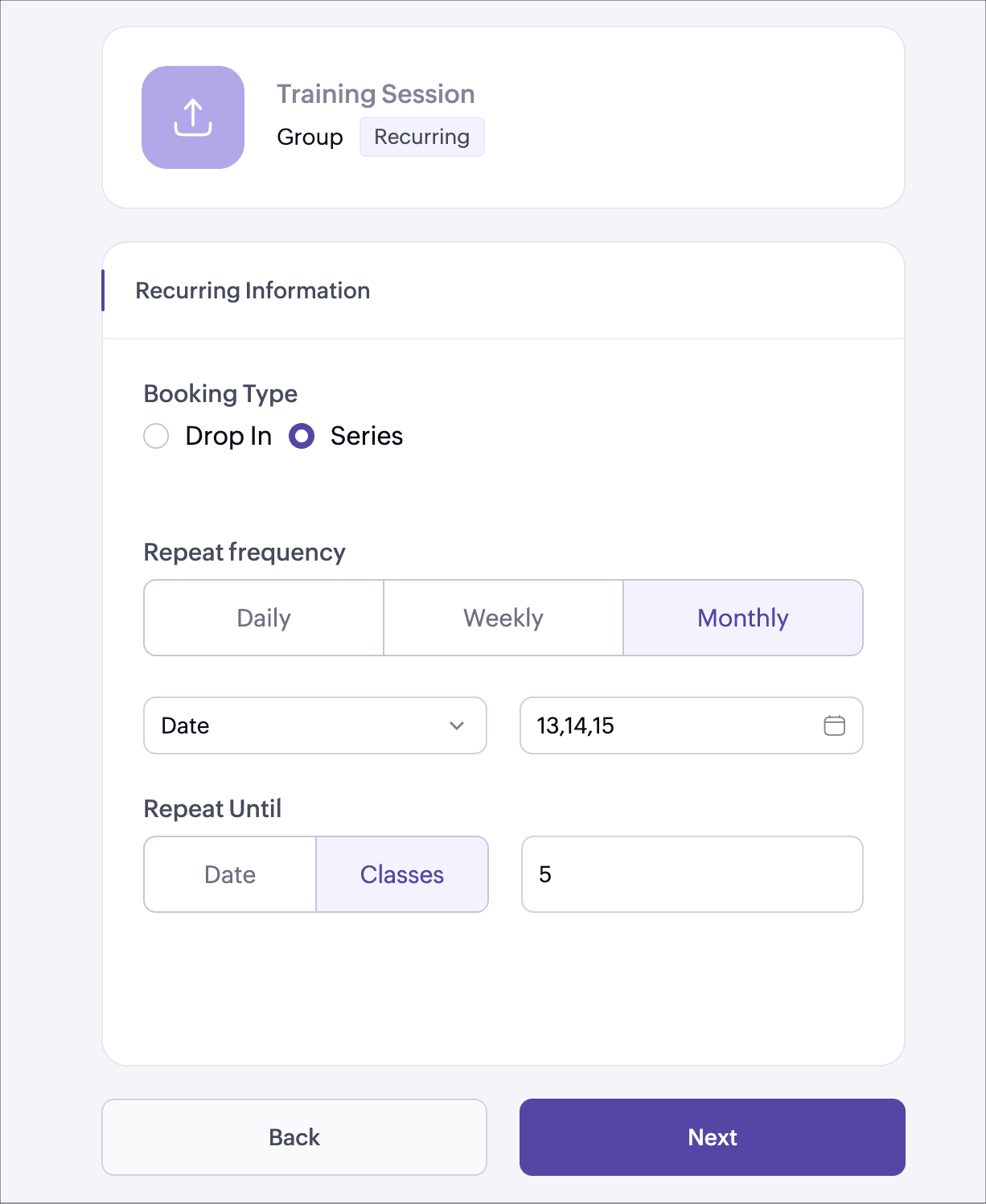This screenshot has width=986, height=1204.
Task: Click the Recurring tag badge
Action: click(x=421, y=137)
